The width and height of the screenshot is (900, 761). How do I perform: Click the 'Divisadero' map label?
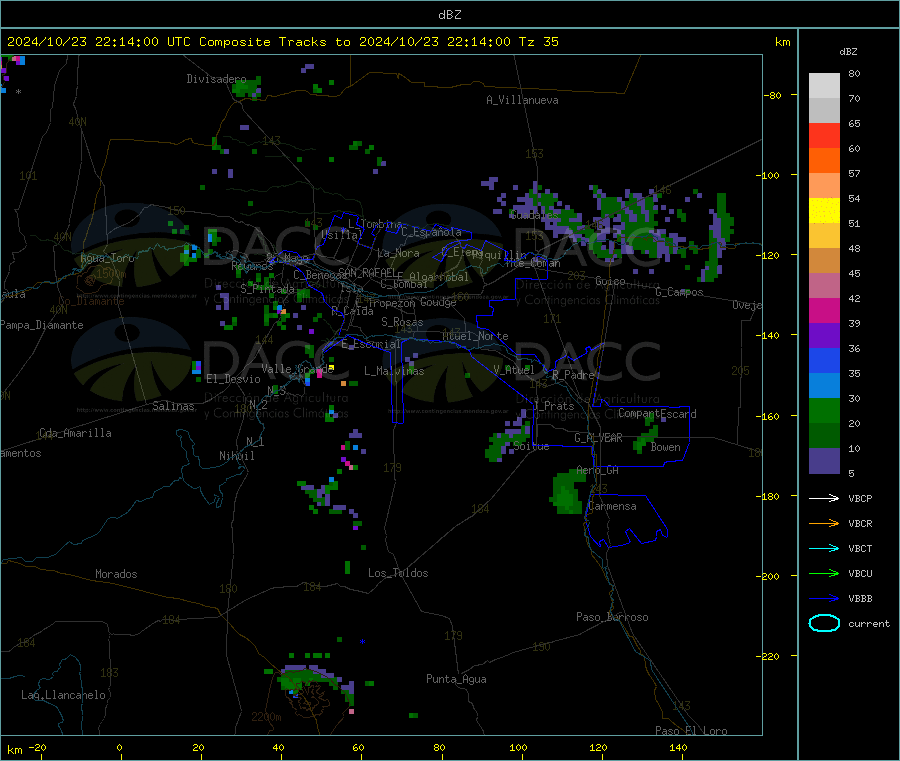[x=216, y=79]
